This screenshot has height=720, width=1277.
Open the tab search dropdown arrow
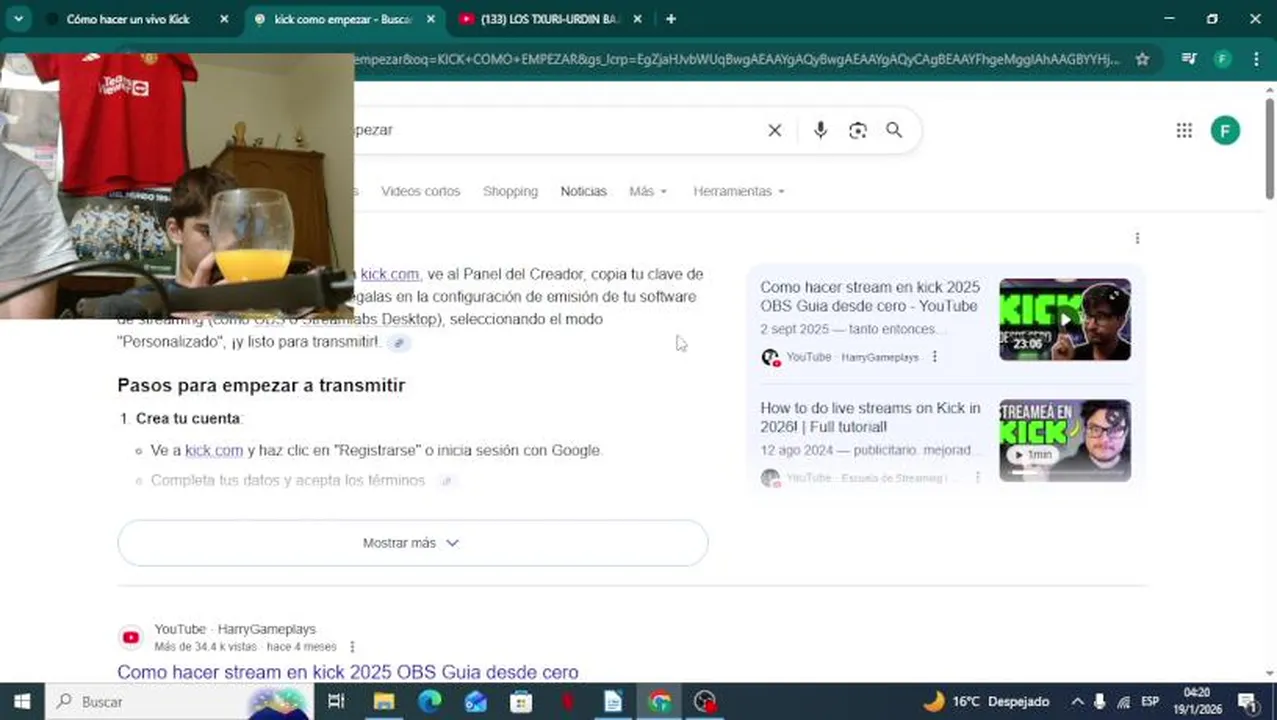pos(18,19)
